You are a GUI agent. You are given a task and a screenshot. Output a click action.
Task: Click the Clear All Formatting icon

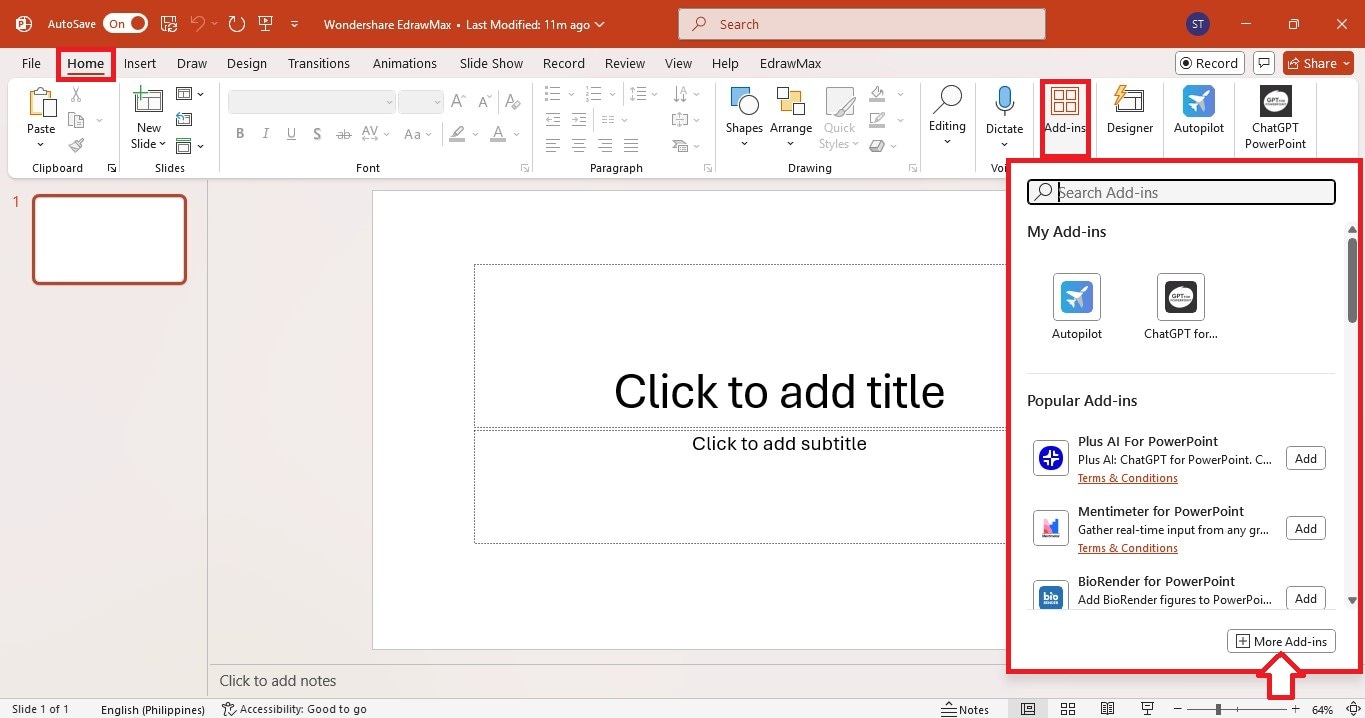(x=512, y=102)
